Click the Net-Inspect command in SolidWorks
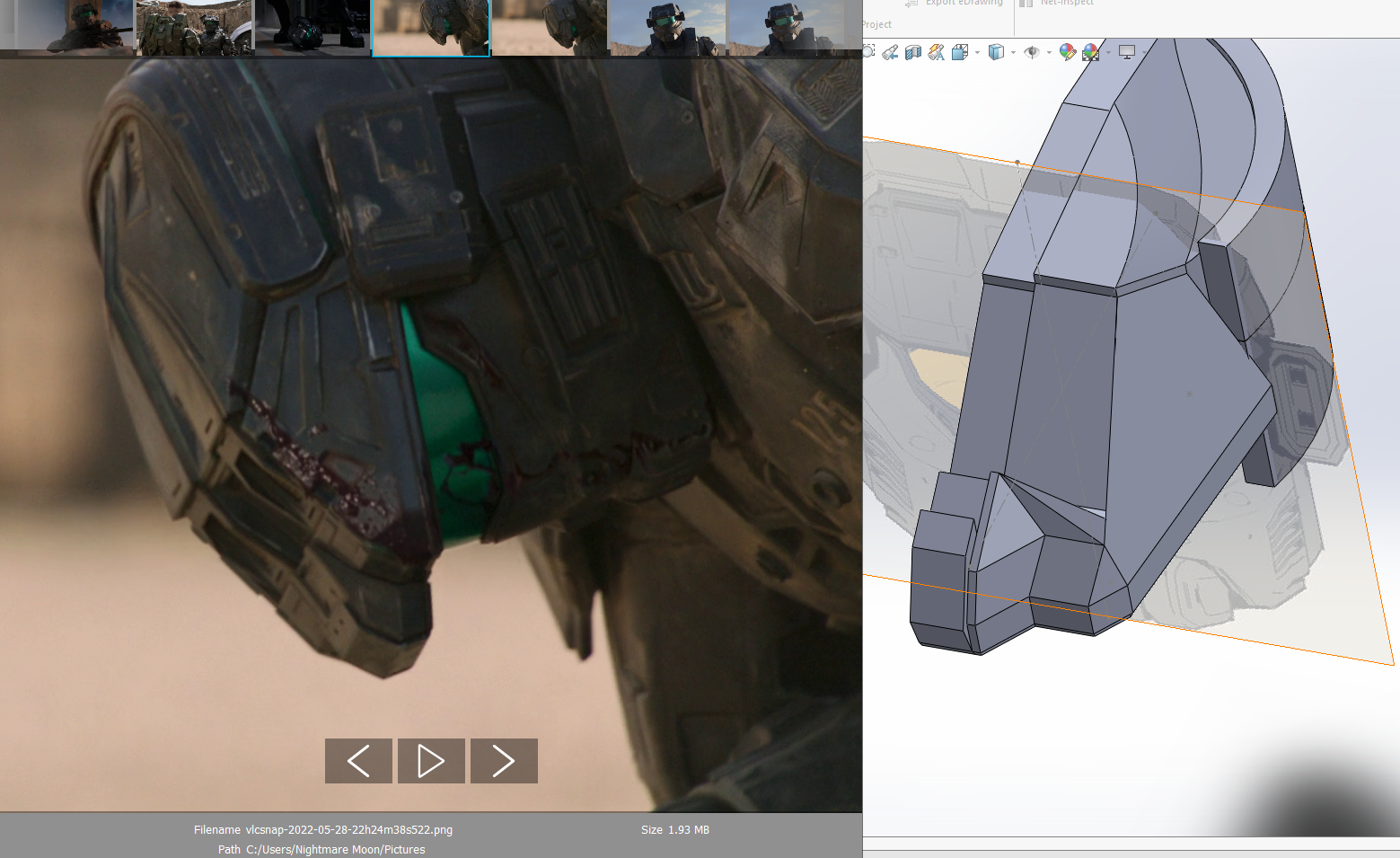The width and height of the screenshot is (1400, 858). tap(1057, 3)
